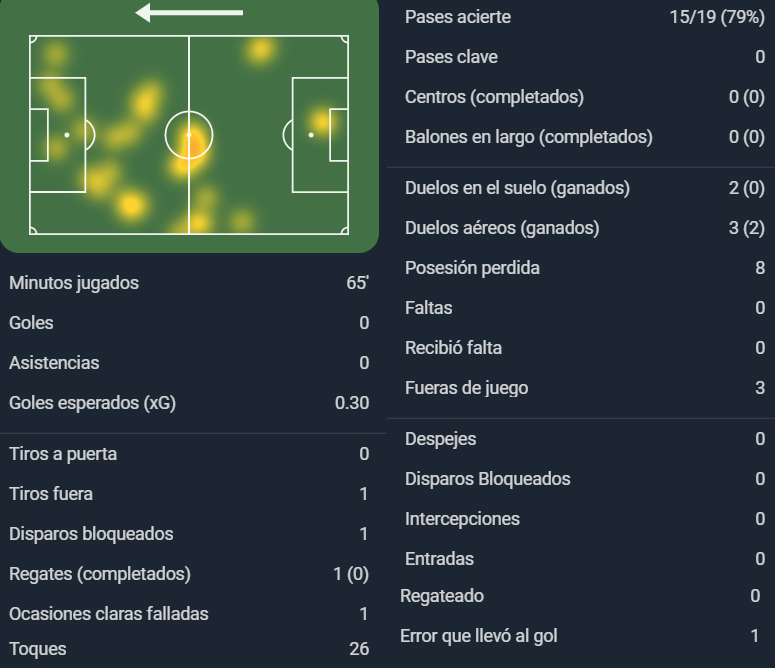Select the Pases clave row
The height and width of the screenshot is (668, 775).
(581, 57)
